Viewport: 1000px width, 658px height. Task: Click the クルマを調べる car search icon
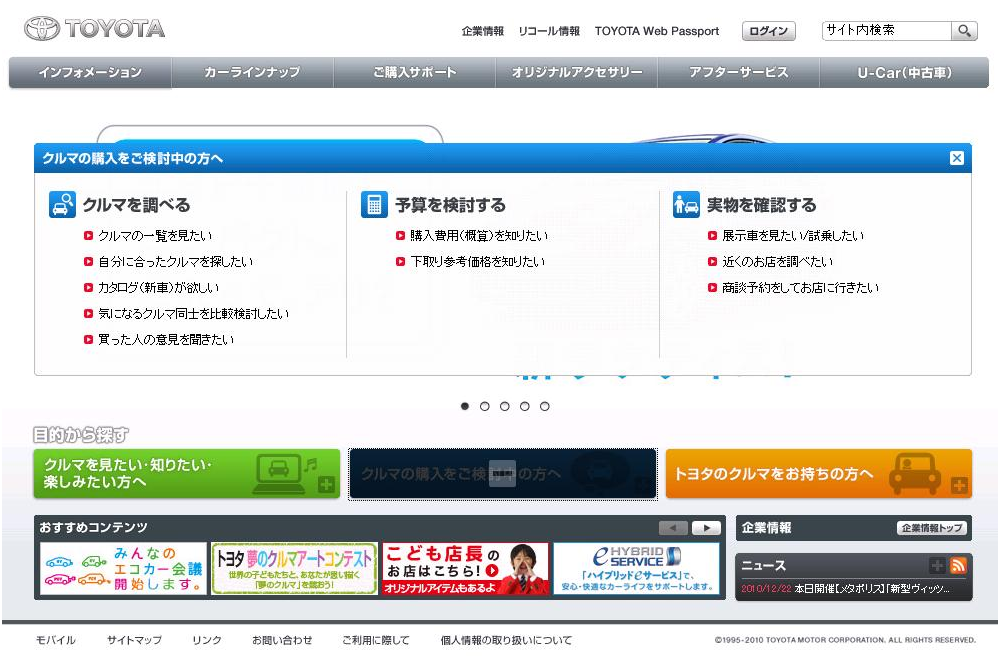[x=62, y=205]
